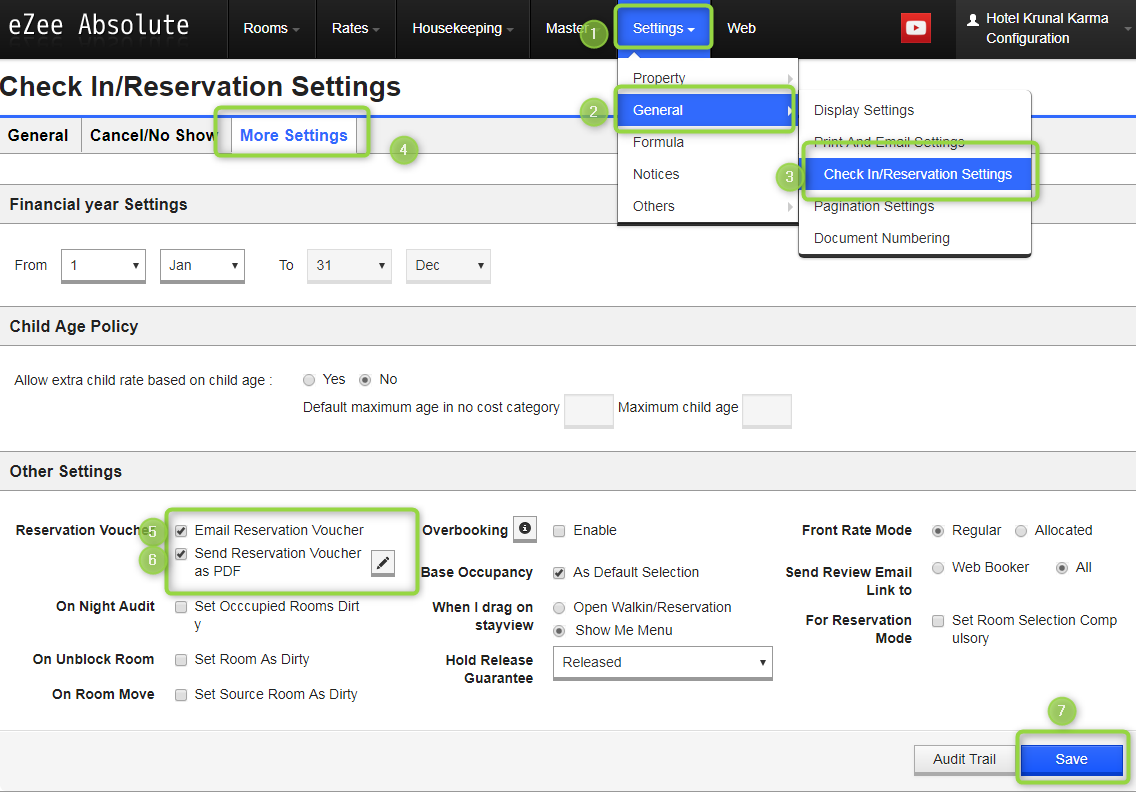1136x792 pixels.
Task: Open the Master menu
Action: tap(566, 28)
